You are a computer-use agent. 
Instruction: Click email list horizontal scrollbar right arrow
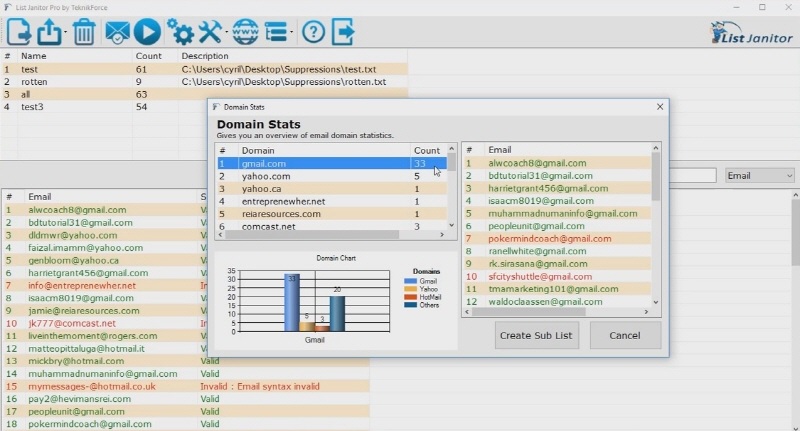646,311
